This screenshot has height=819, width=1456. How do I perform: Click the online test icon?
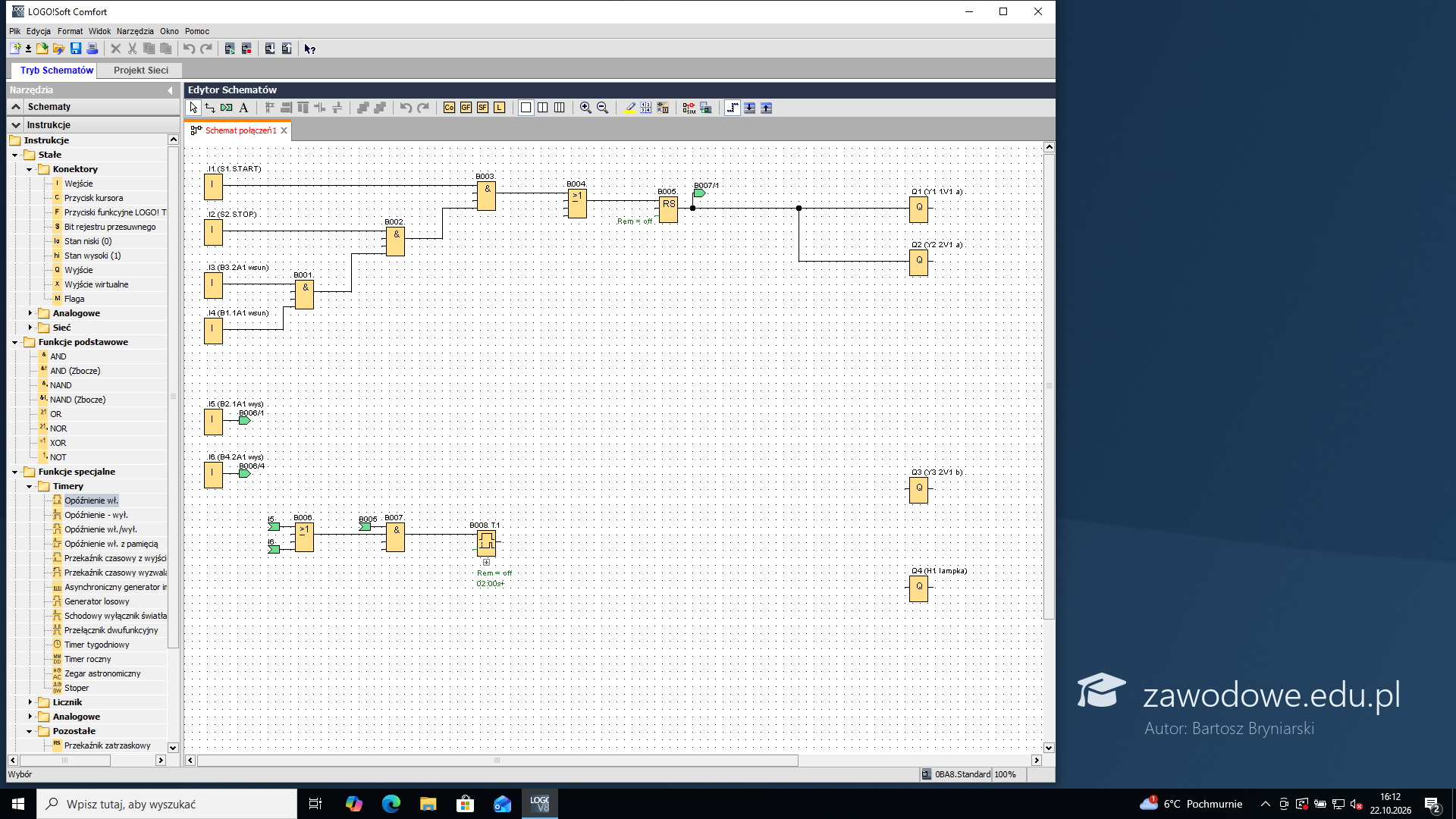click(x=705, y=108)
